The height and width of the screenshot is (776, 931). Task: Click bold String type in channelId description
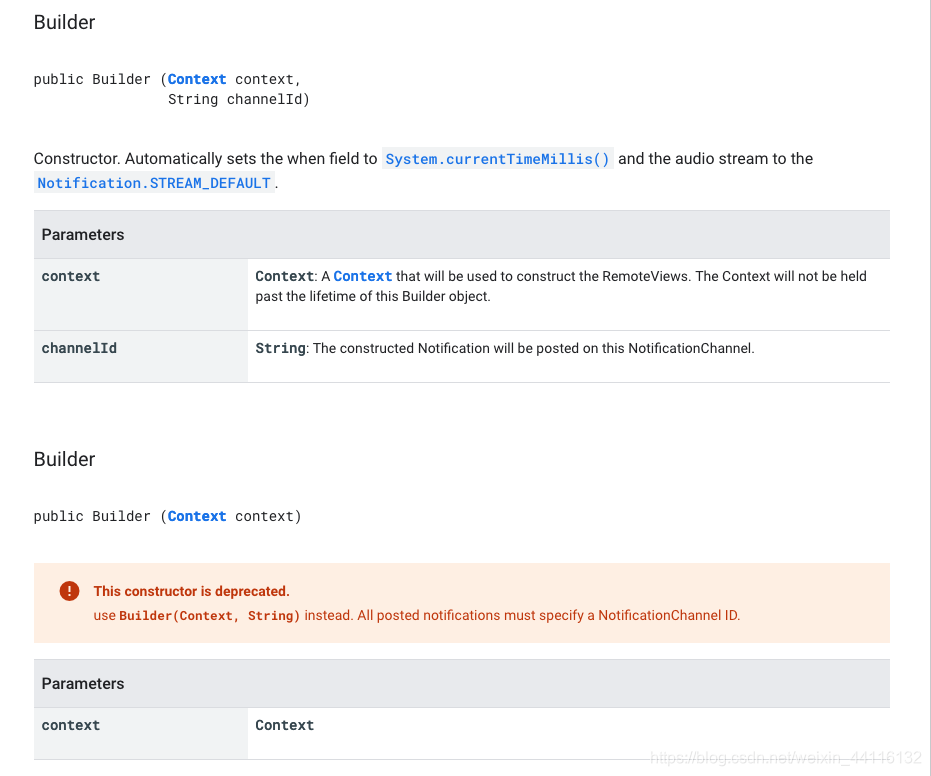pyautogui.click(x=280, y=348)
